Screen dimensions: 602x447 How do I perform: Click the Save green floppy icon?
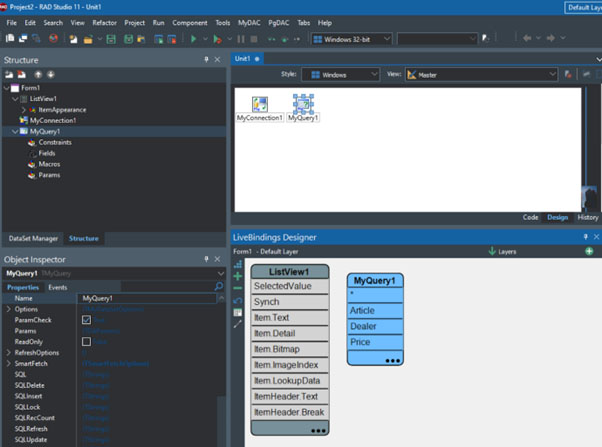click(x=111, y=39)
